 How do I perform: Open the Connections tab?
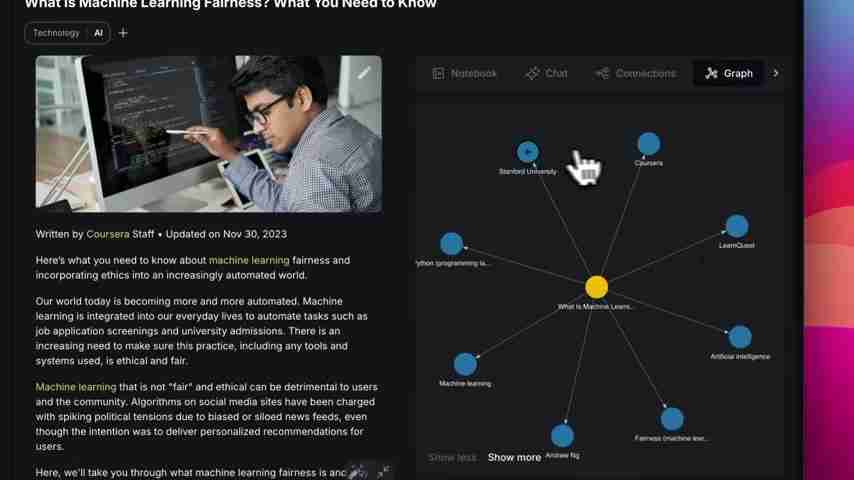pyautogui.click(x=636, y=74)
